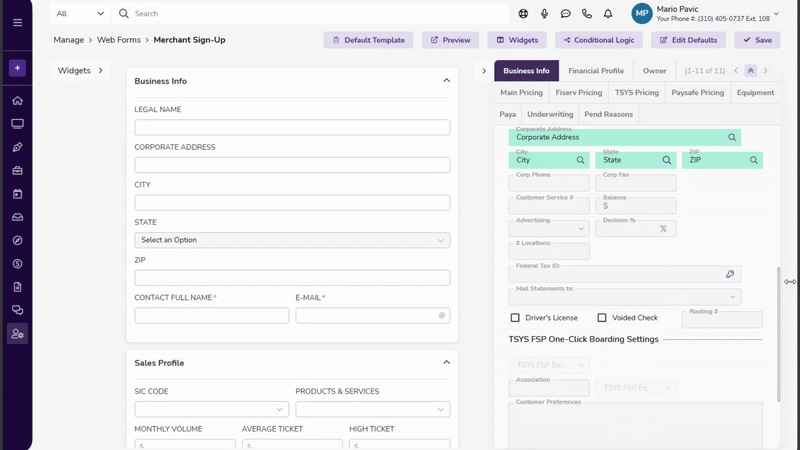This screenshot has width=800, height=450.
Task: Click the Conditional Logic button
Action: point(599,40)
